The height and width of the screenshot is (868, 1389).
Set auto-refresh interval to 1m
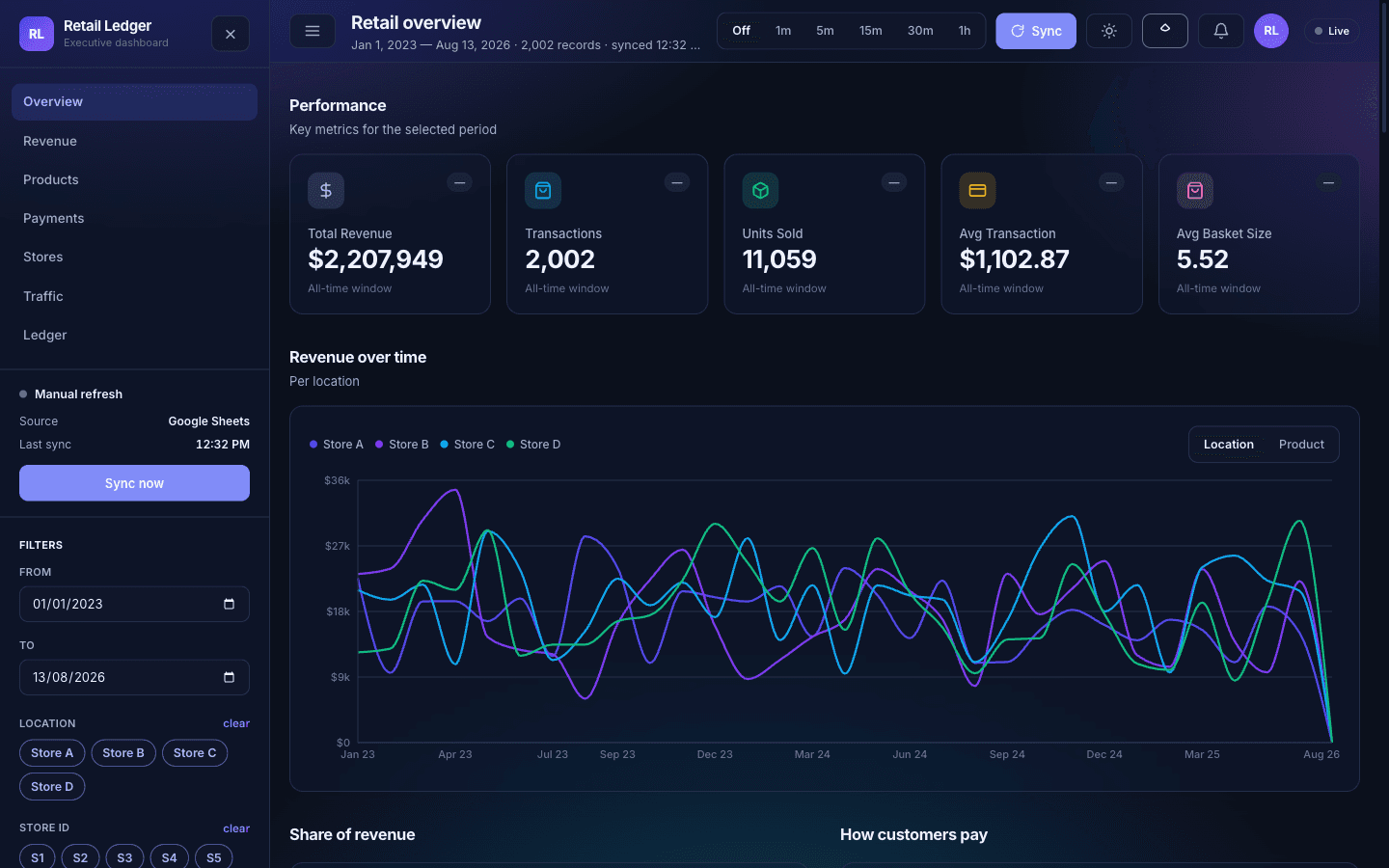[x=783, y=31]
